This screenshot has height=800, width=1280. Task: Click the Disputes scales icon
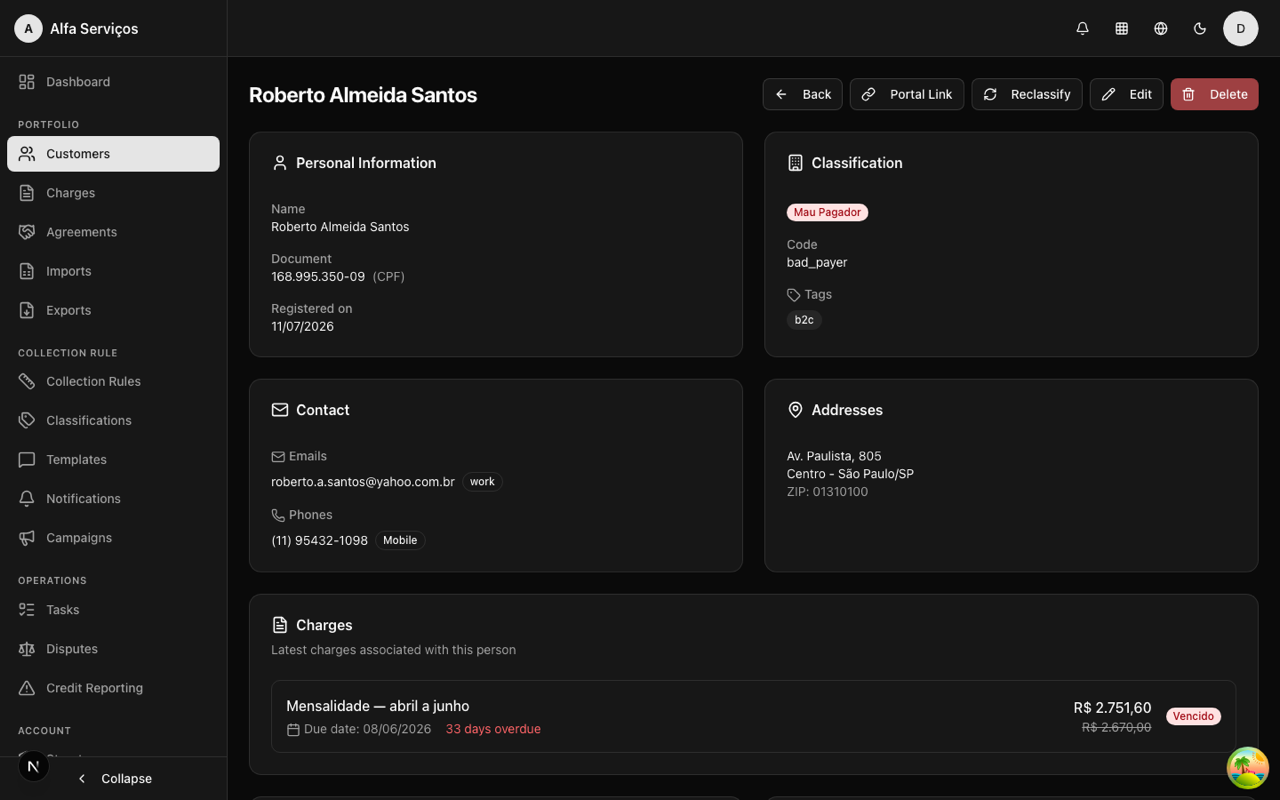point(27,648)
